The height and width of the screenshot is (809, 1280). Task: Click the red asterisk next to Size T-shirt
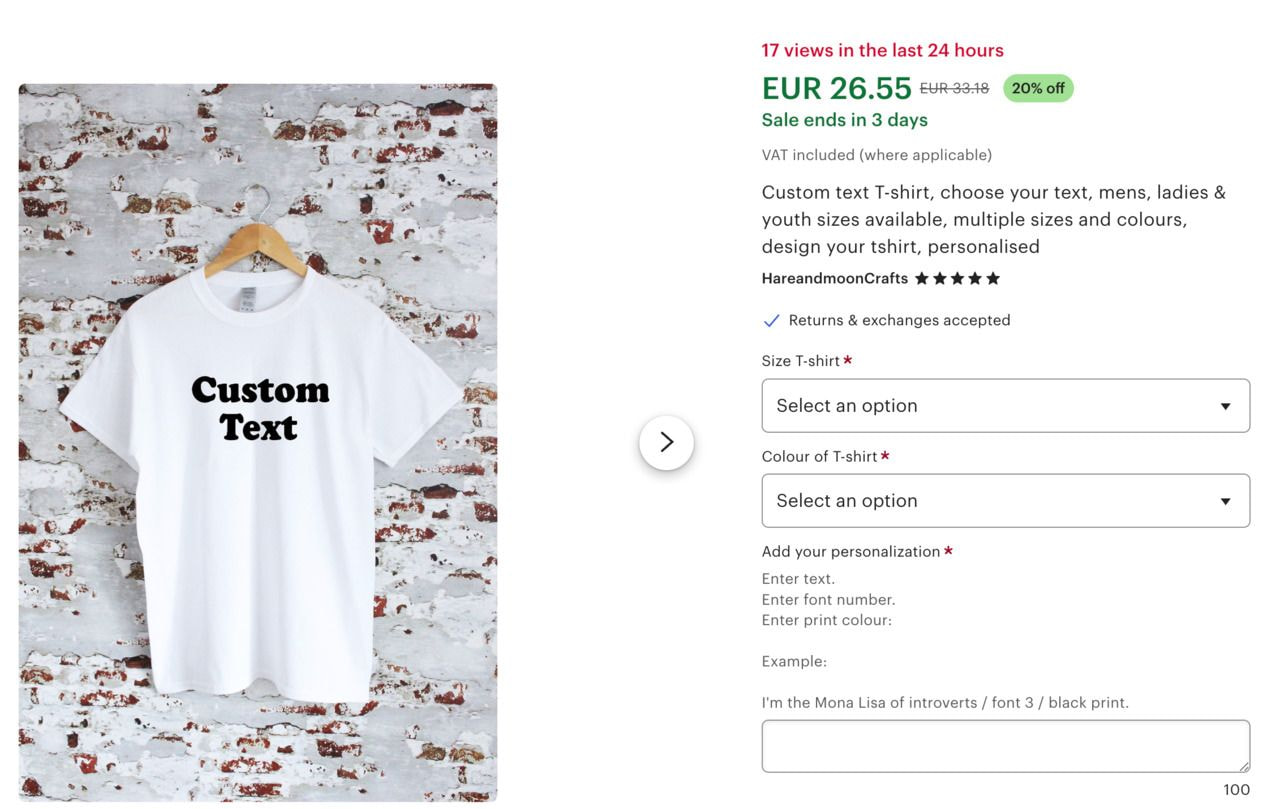tap(847, 360)
